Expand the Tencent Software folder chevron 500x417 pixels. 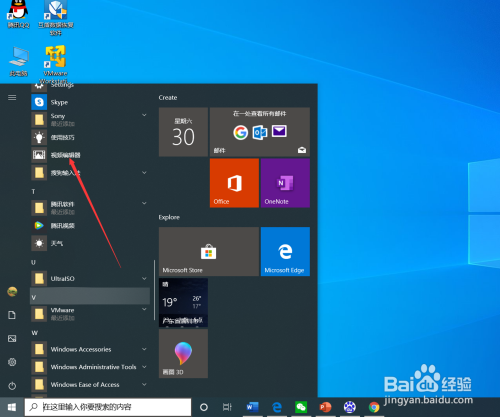pos(144,203)
